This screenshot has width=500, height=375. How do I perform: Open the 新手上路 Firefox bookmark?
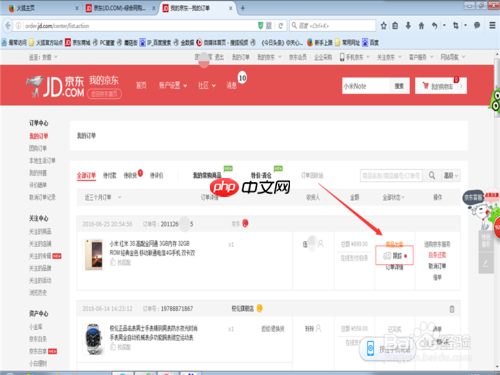point(320,43)
